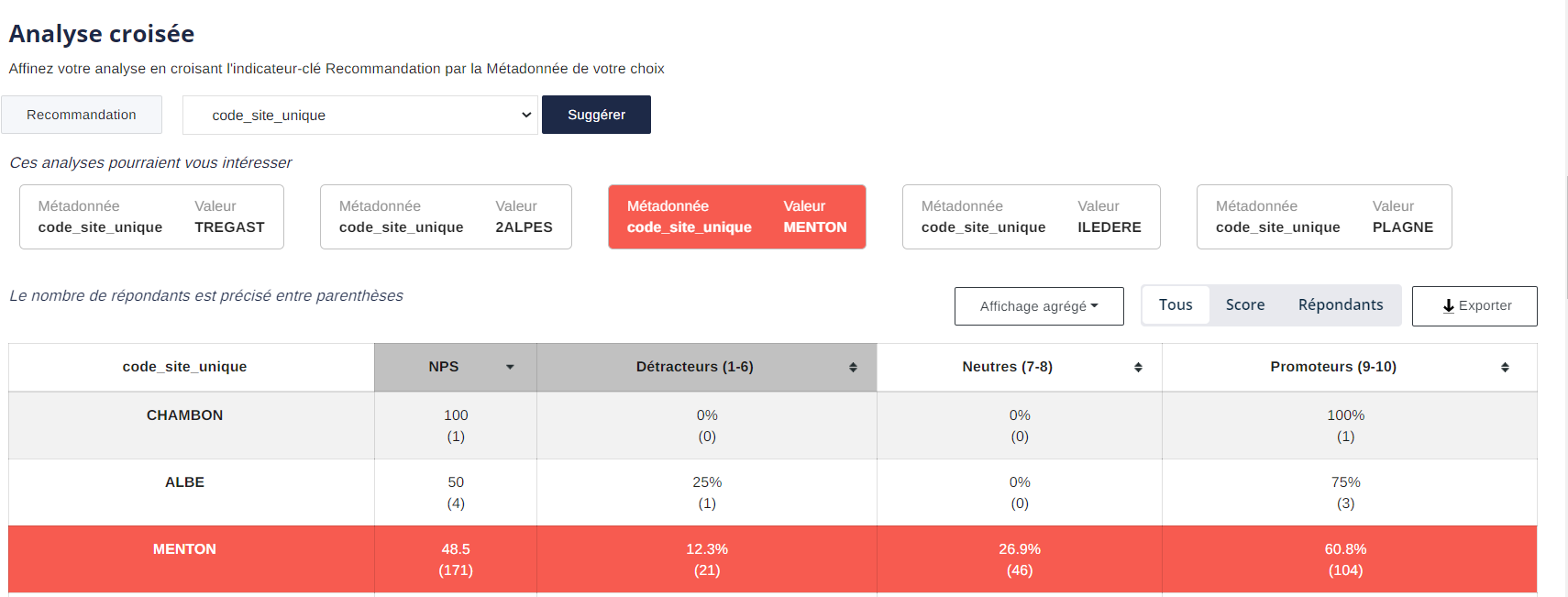The height and width of the screenshot is (597, 1568).
Task: Click the CHAMBON row label
Action: 184,415
